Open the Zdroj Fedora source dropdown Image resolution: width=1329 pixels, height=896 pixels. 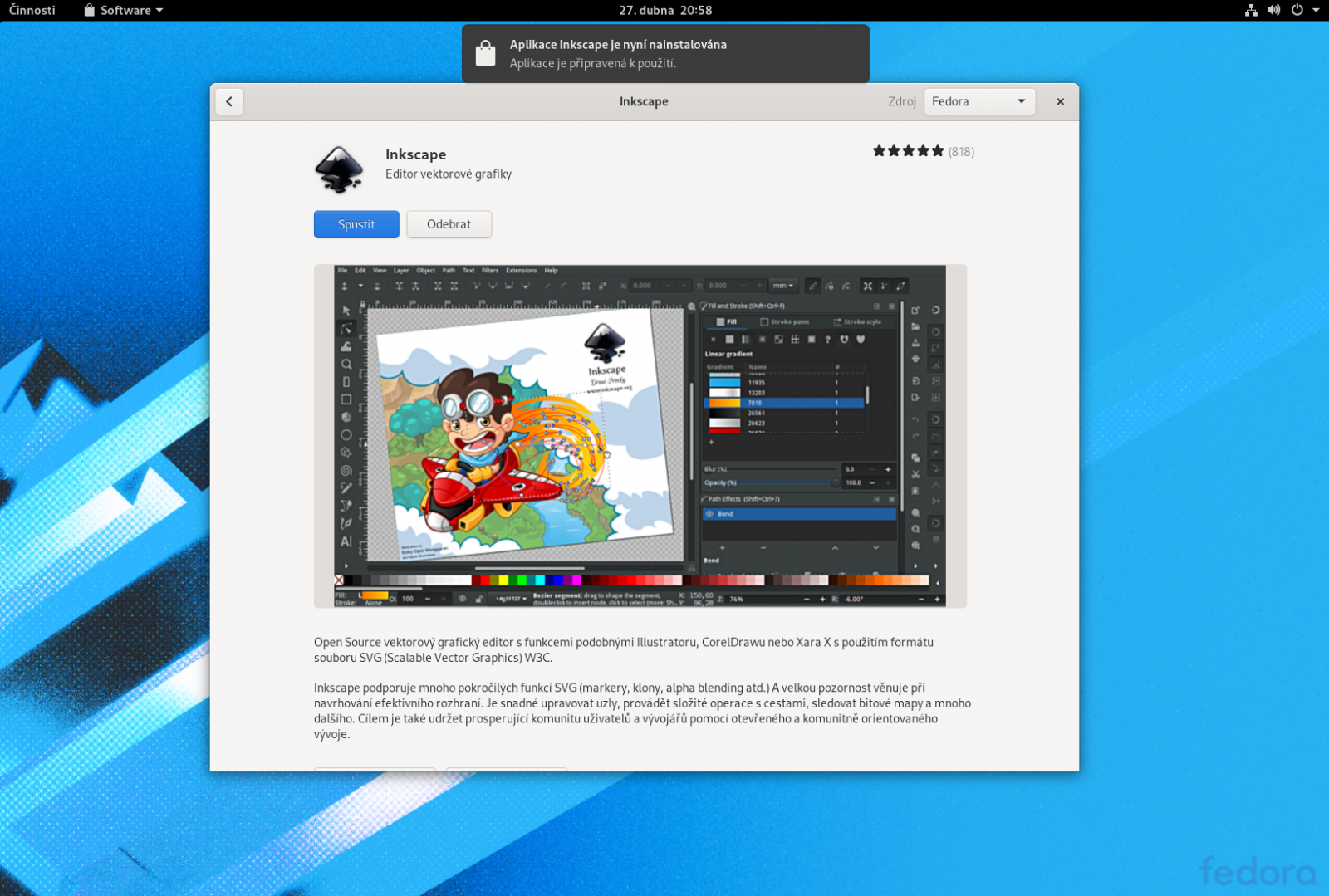978,101
